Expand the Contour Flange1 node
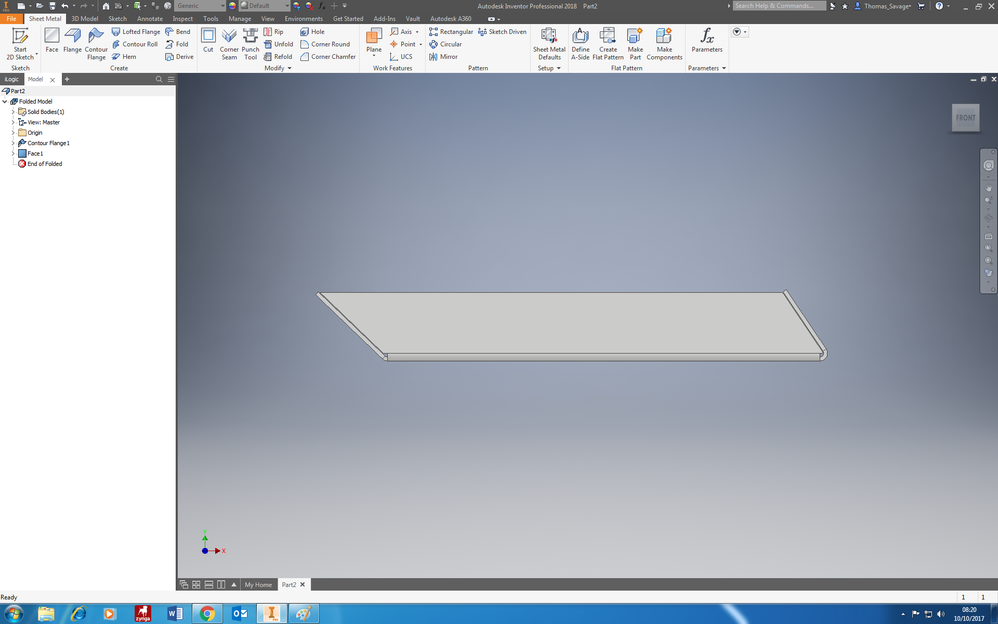The height and width of the screenshot is (624, 998). (13, 143)
